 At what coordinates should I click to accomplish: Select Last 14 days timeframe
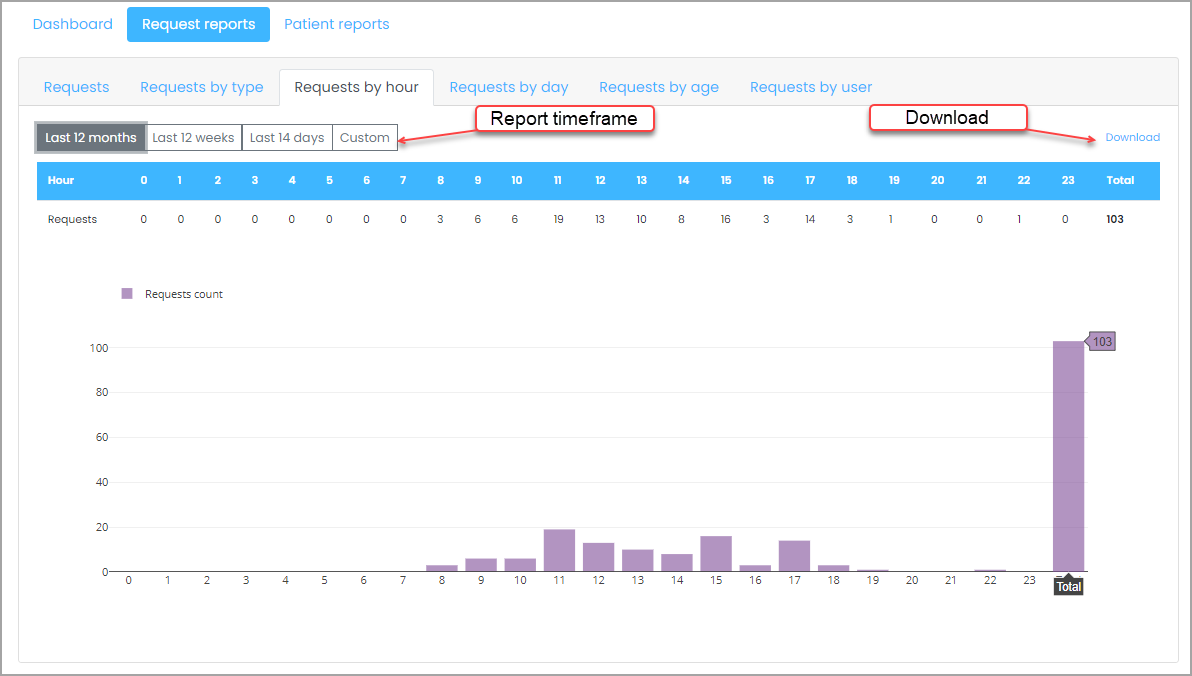[x=287, y=138]
